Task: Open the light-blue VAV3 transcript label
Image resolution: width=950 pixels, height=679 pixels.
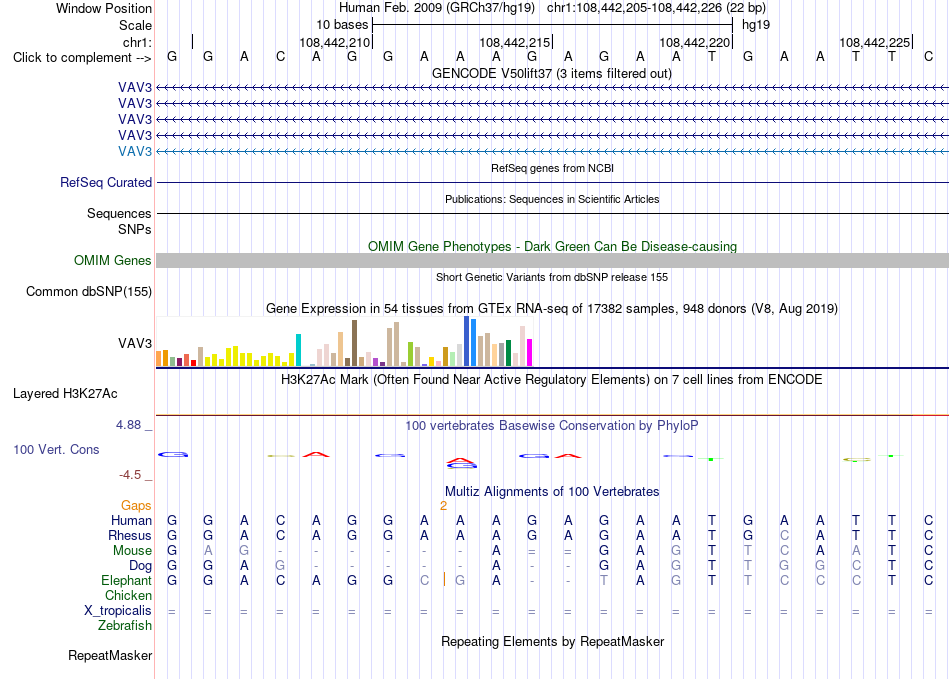Action: (135, 151)
